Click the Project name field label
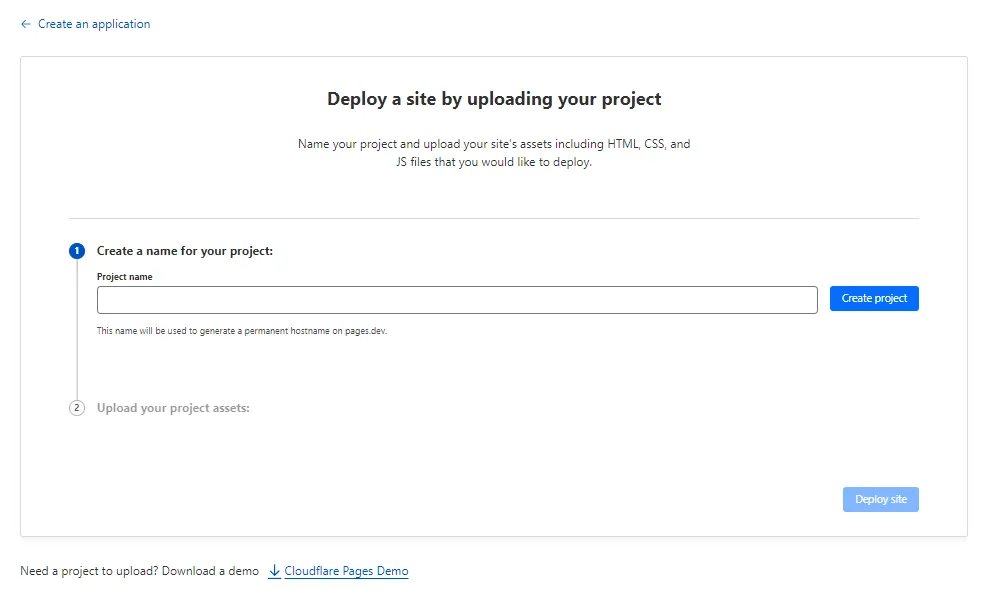This screenshot has height=615, width=985. (x=125, y=277)
